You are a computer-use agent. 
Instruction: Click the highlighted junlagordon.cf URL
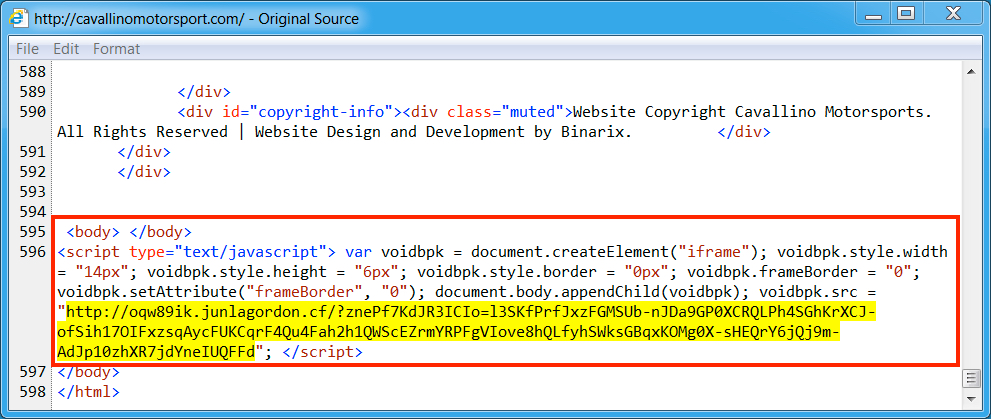(x=466, y=331)
